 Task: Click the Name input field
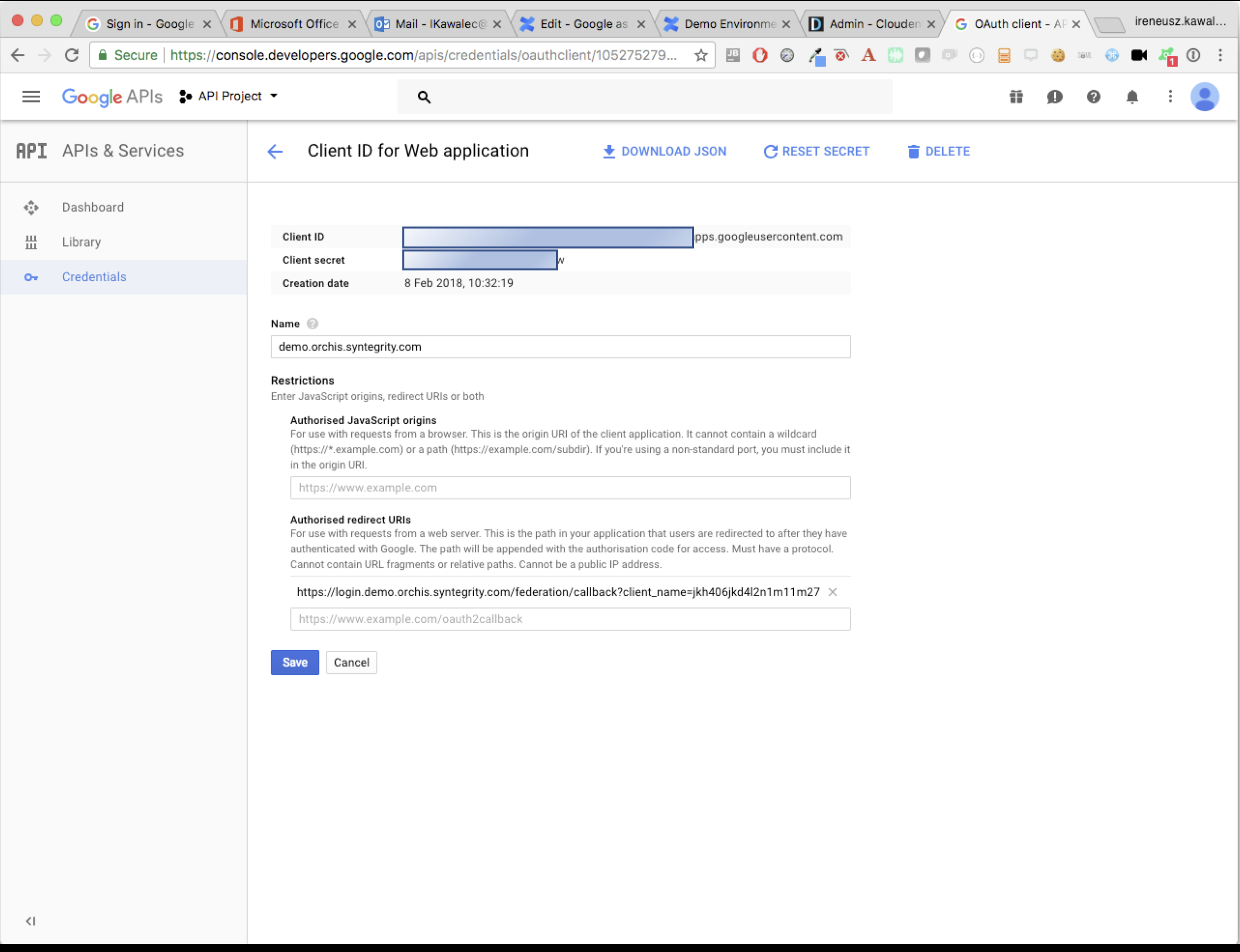click(x=561, y=347)
